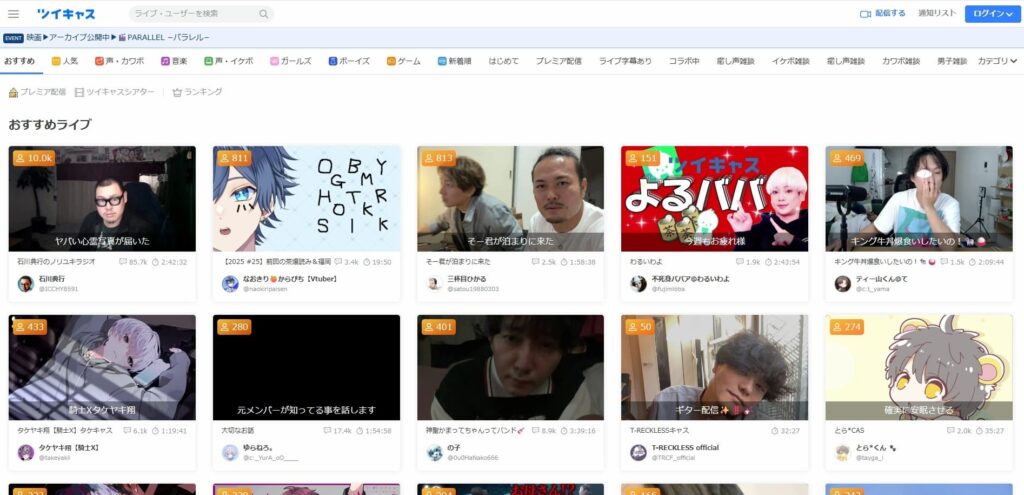The height and width of the screenshot is (495, 1024).
Task: Switch to the 人気 tab
Action: 65,61
